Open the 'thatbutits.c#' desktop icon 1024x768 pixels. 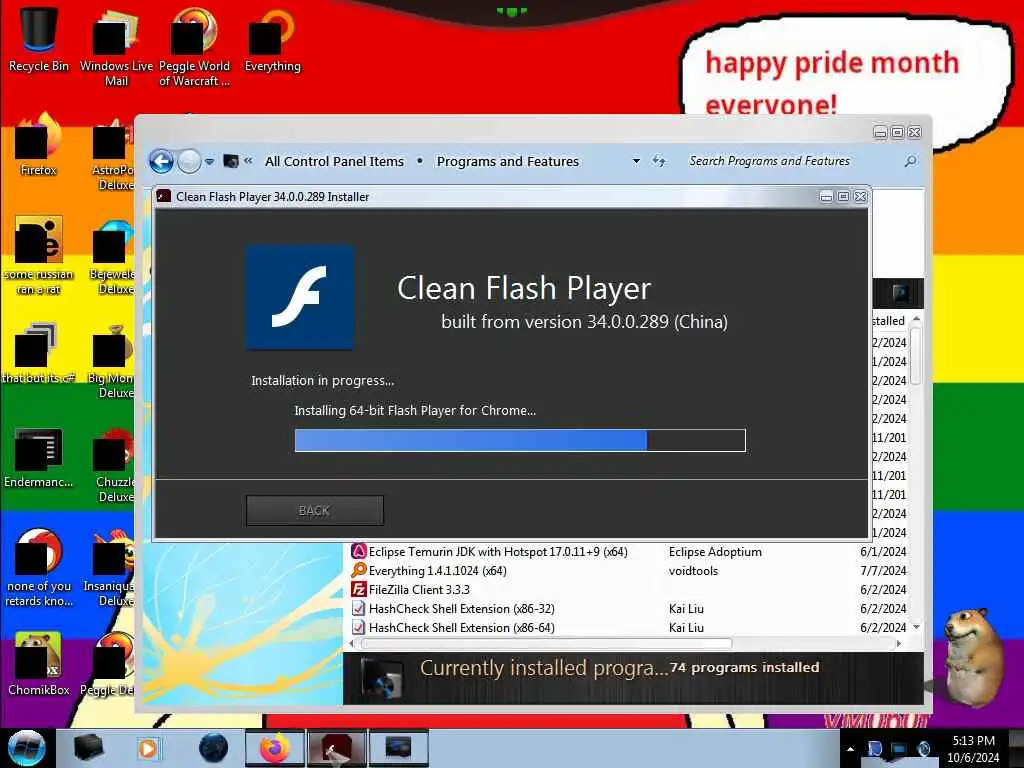[39, 353]
